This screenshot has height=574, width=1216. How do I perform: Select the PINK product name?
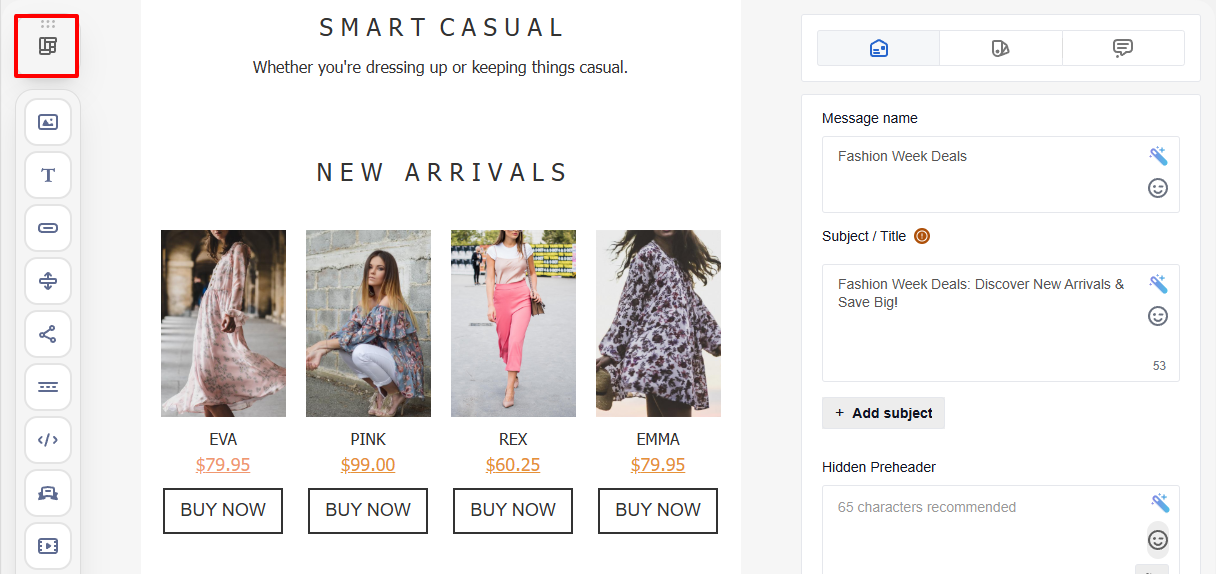[368, 439]
